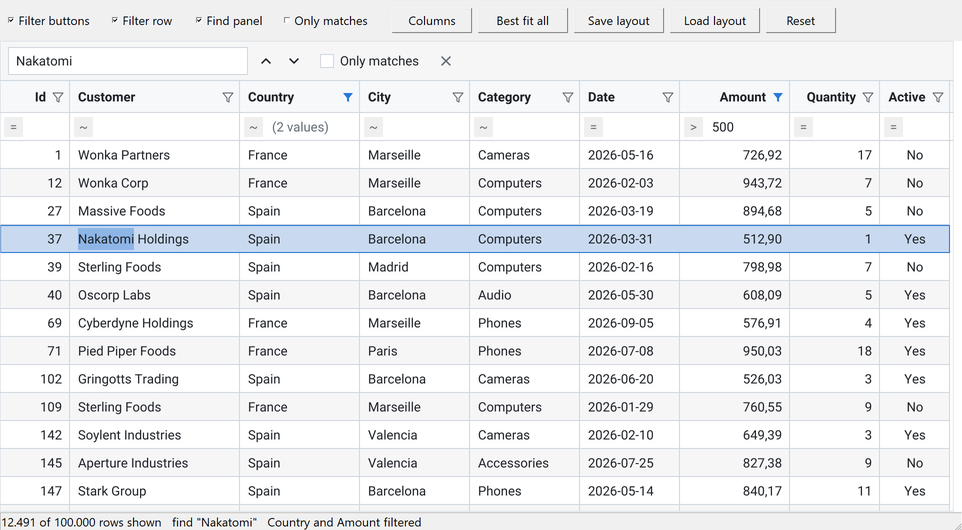Close the find panel with X
This screenshot has width=962, height=530.
pyautogui.click(x=446, y=61)
